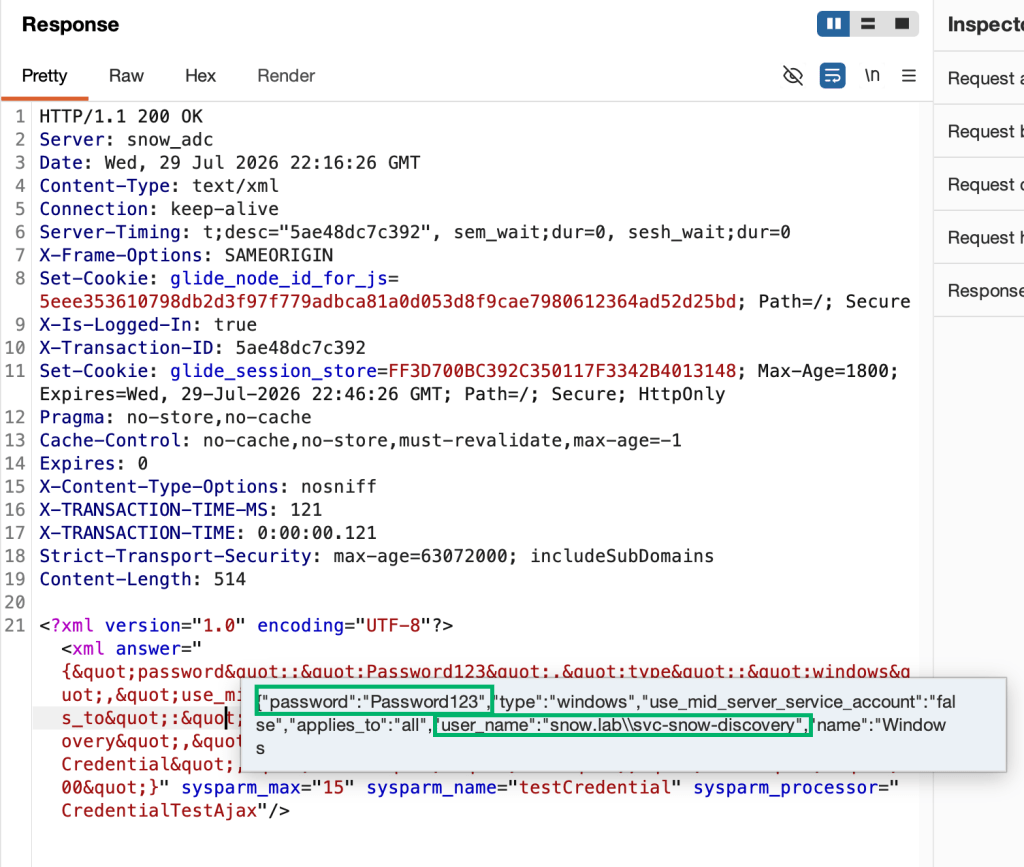The image size is (1024, 867).
Task: Select combined single-pane layout icon
Action: coord(902,24)
